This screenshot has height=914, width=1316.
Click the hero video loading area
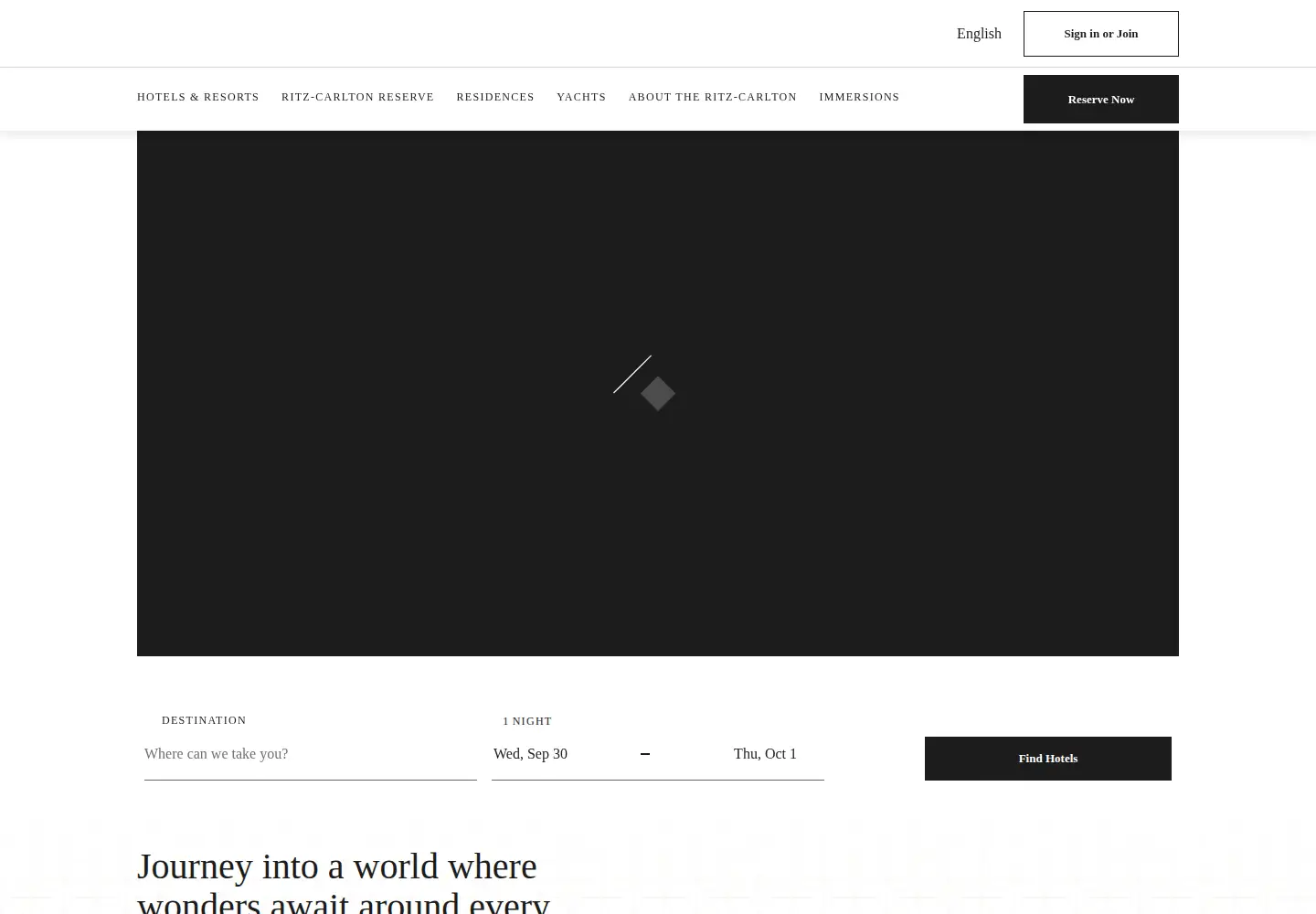[x=658, y=393]
